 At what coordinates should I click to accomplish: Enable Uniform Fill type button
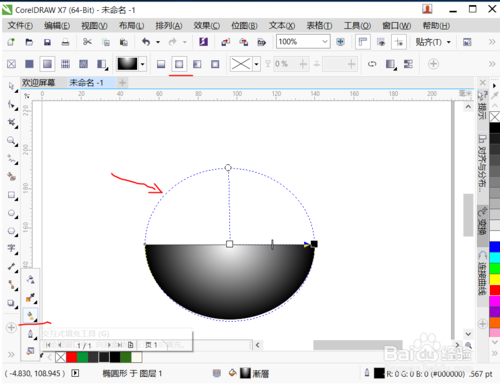click(29, 64)
